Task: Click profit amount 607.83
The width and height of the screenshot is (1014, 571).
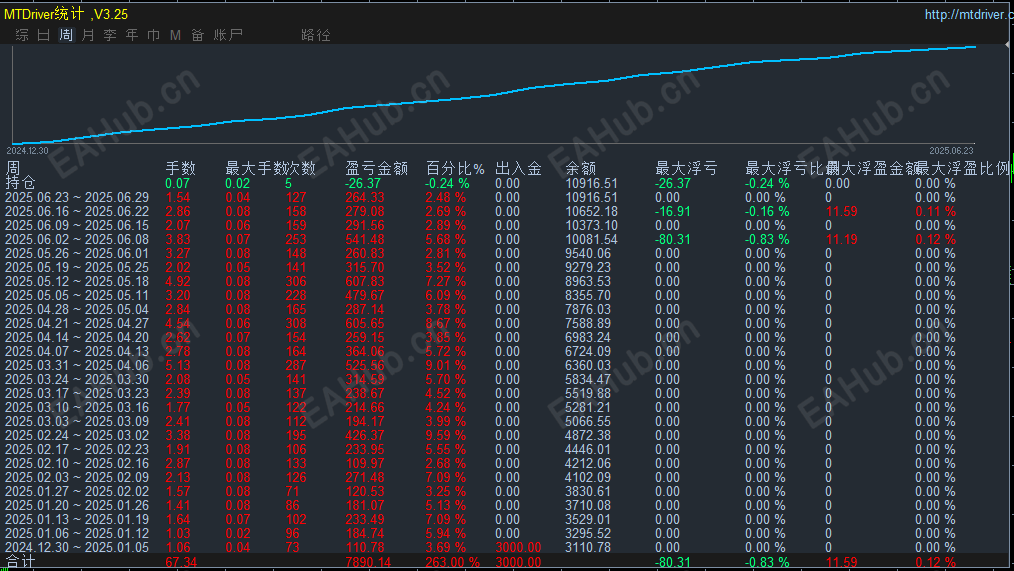Action: pos(365,281)
